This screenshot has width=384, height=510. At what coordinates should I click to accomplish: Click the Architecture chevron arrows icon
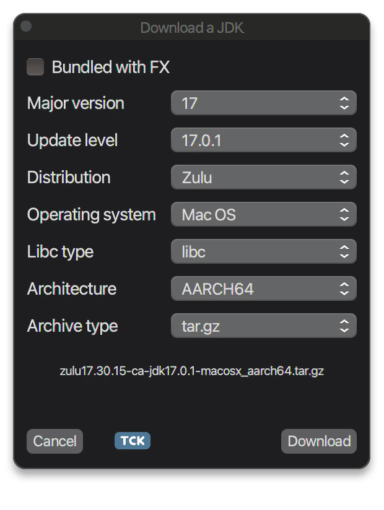click(344, 289)
